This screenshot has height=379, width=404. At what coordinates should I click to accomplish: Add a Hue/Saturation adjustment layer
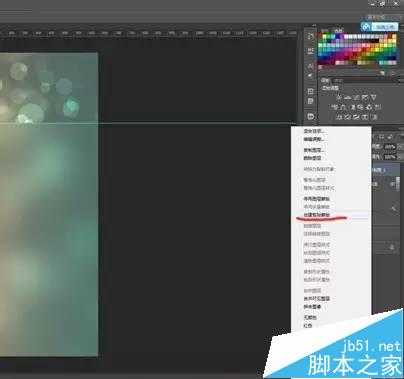point(334,107)
